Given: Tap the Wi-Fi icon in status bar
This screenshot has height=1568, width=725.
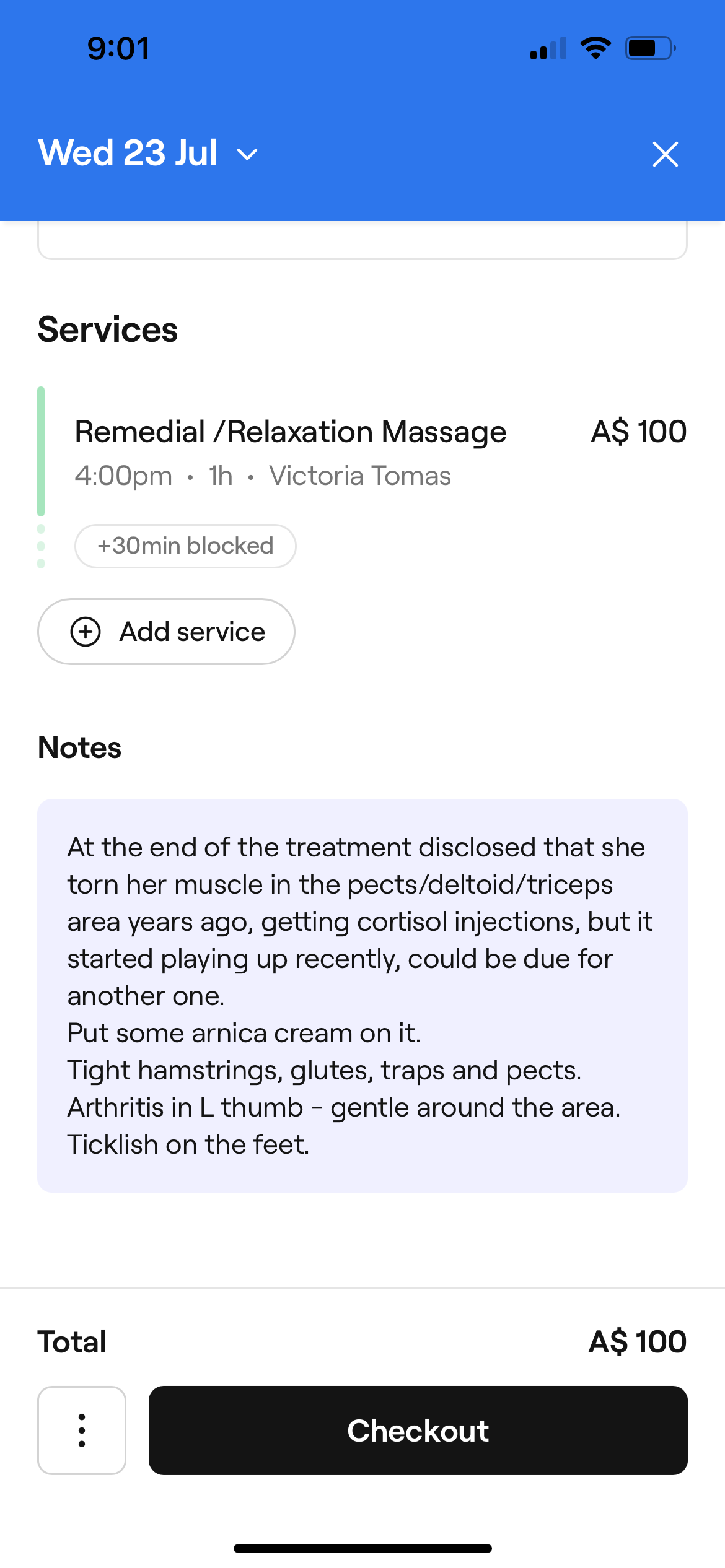Looking at the screenshot, I should (595, 48).
